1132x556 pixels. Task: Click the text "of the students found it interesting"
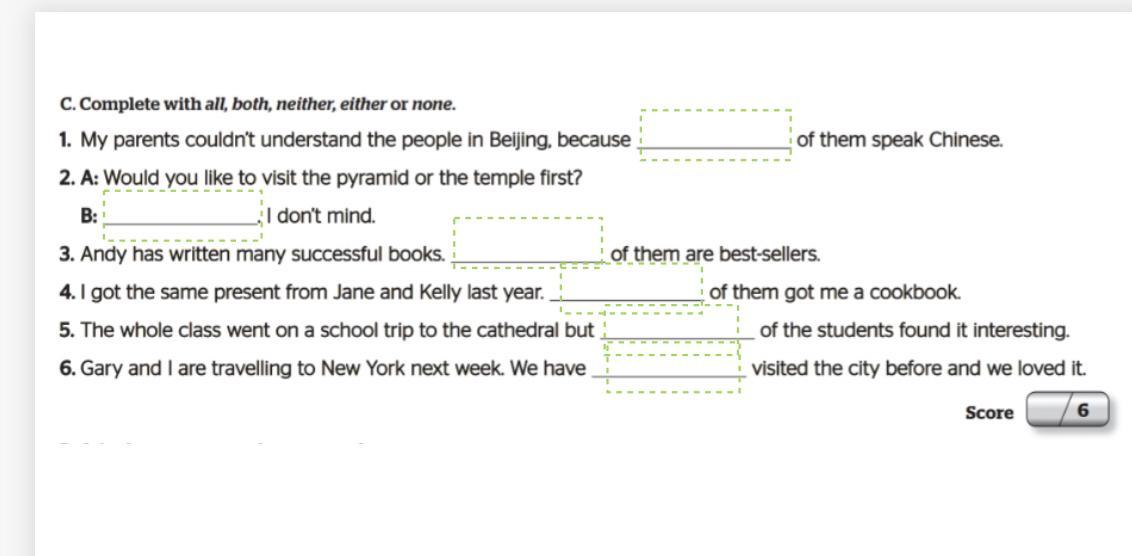[x=914, y=330]
